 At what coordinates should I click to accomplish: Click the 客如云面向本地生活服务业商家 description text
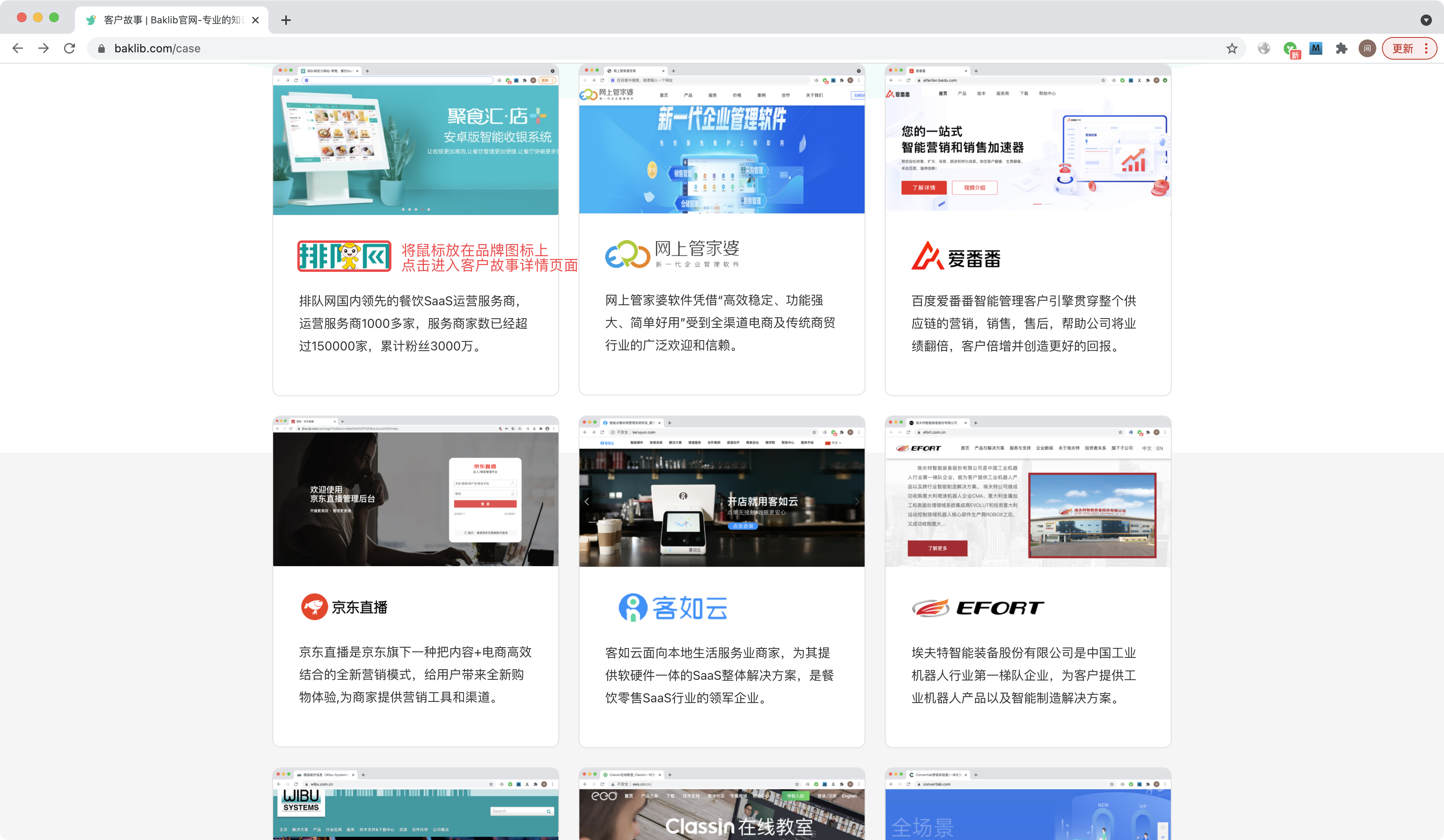click(720, 675)
